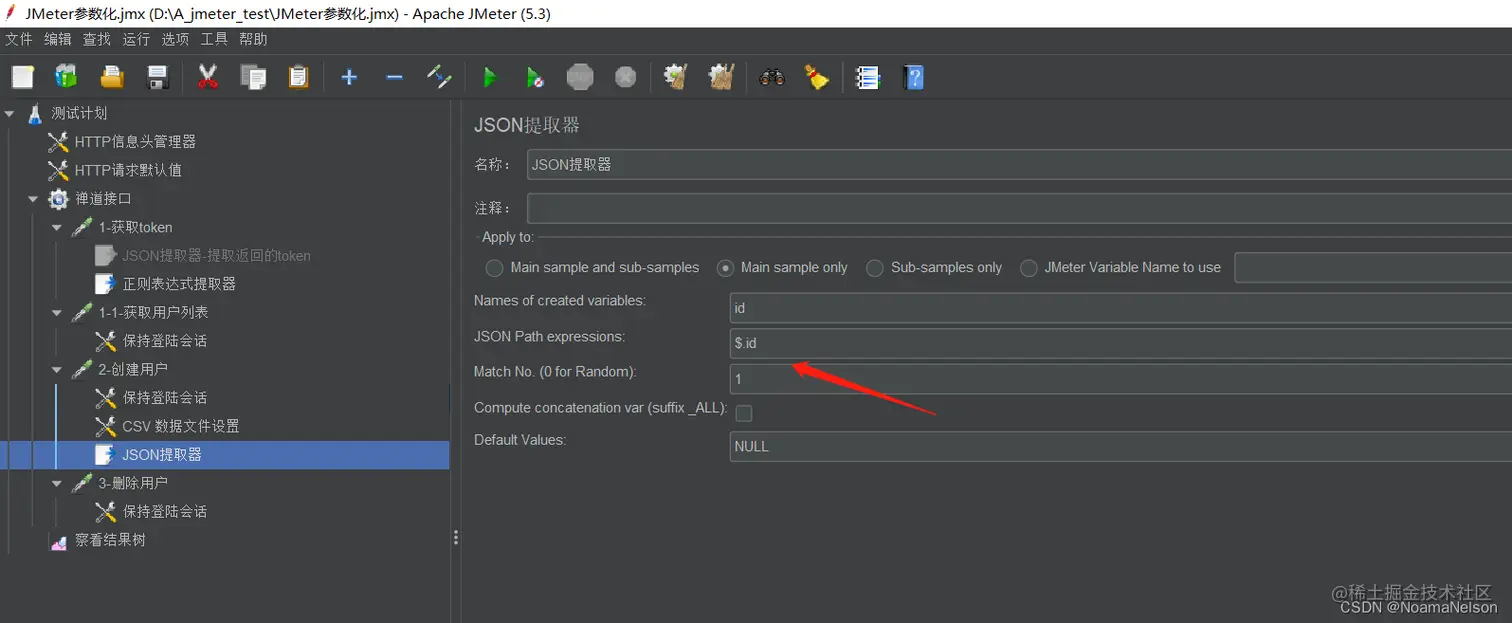
Task: Open the 帮助 menu
Action: tap(253, 39)
